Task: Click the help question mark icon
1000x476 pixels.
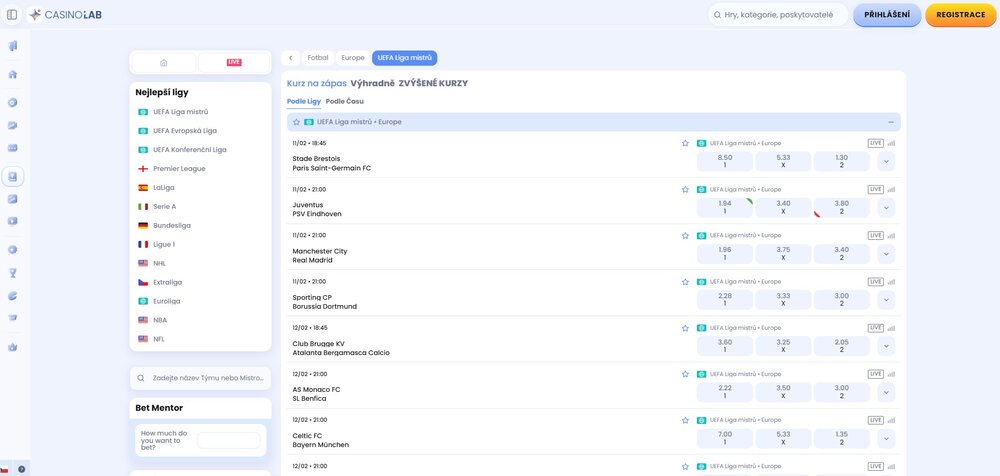Action: pos(22,469)
